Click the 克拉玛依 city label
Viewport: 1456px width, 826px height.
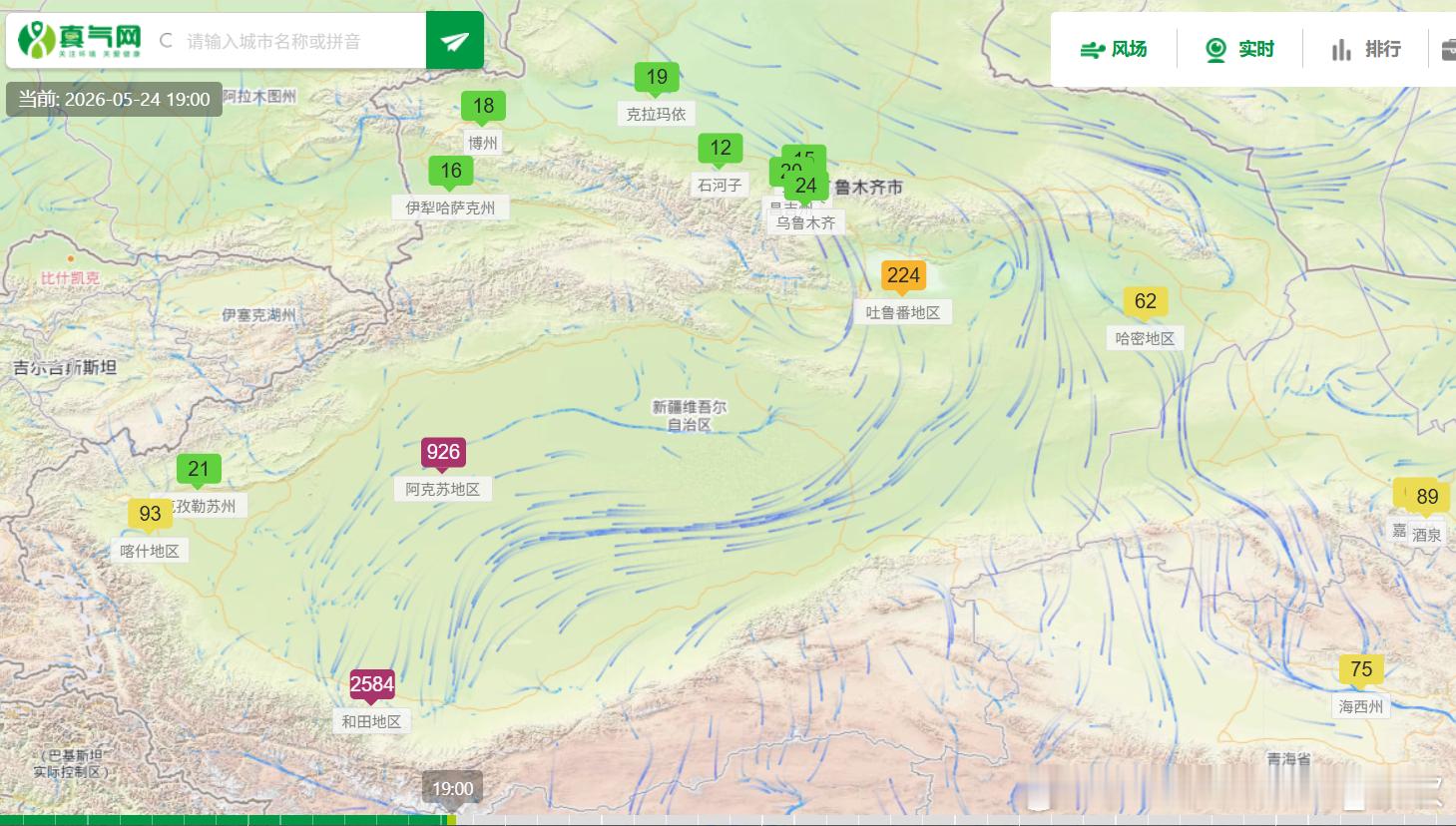click(x=657, y=115)
